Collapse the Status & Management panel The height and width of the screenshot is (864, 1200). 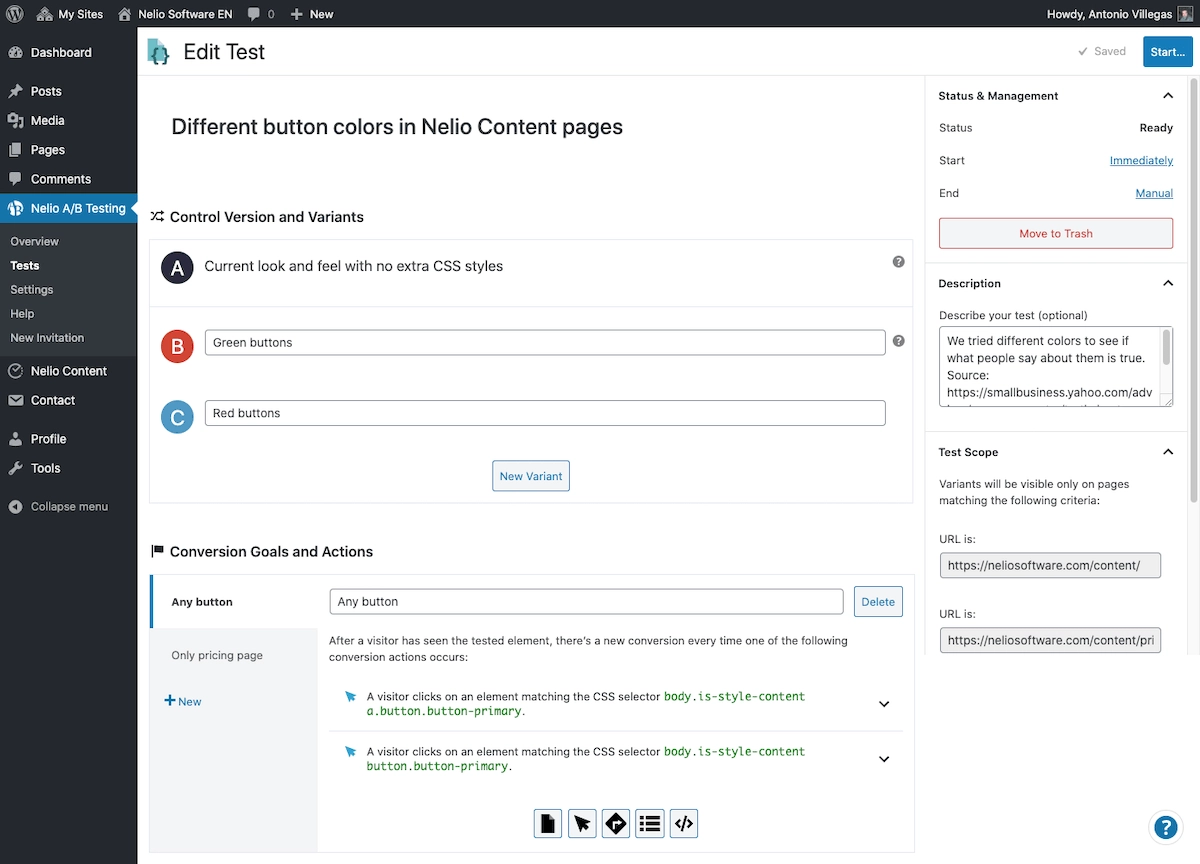[1167, 96]
